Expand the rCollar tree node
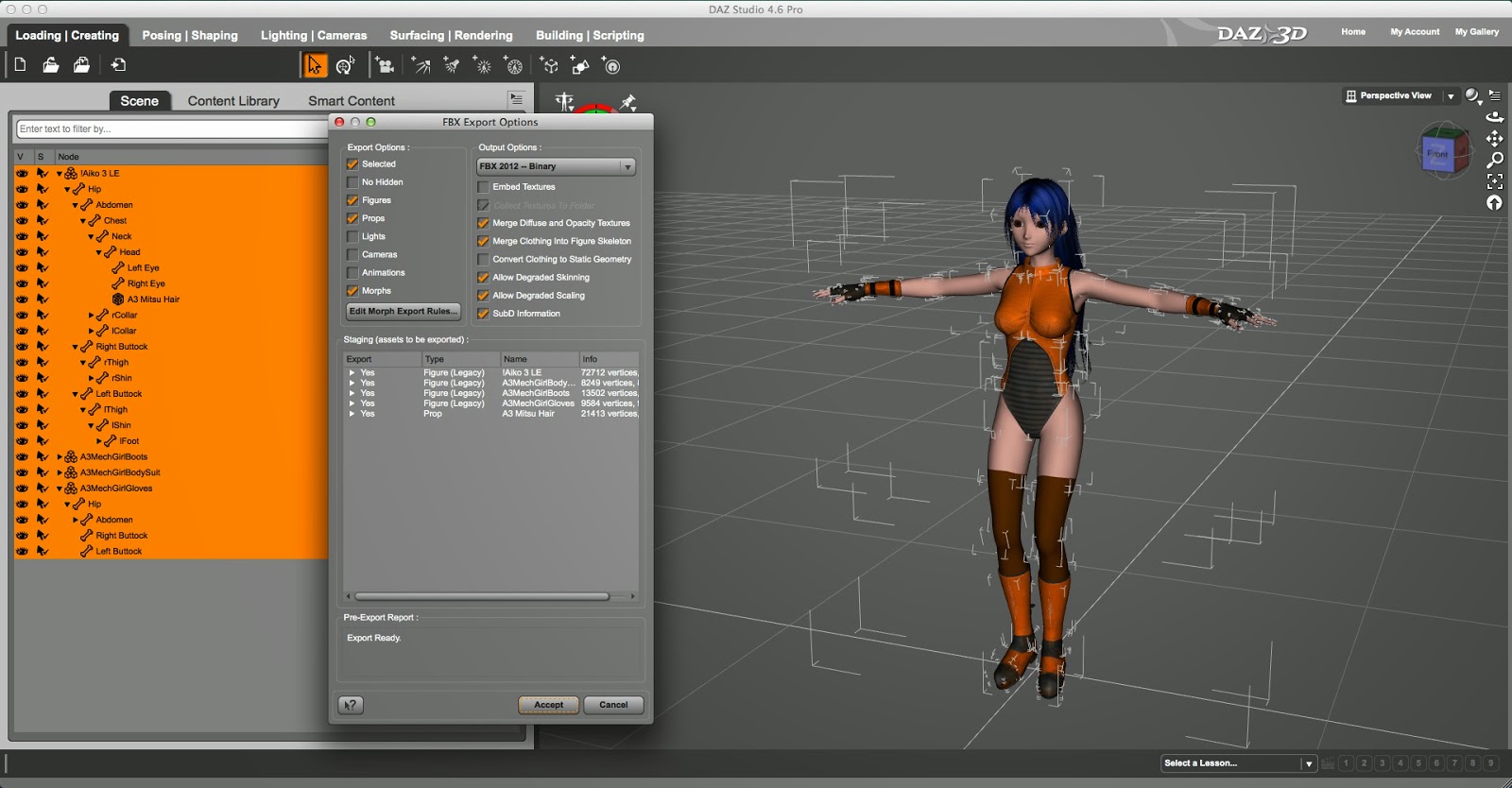 [91, 316]
